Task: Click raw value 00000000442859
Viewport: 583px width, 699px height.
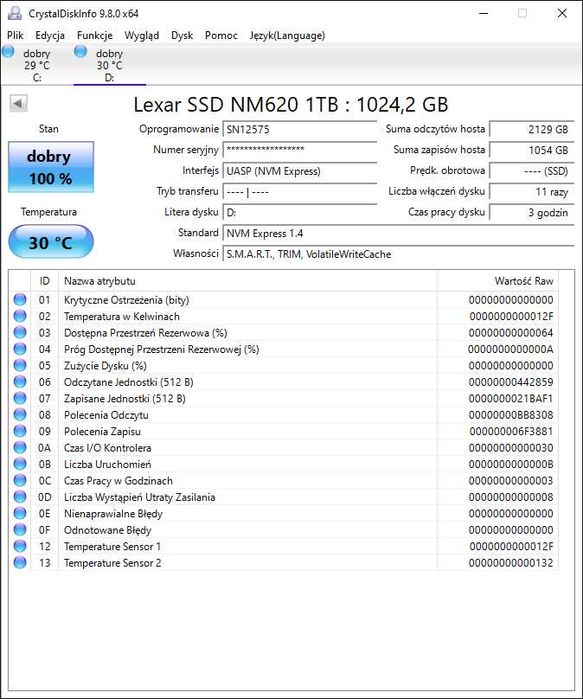Action: point(511,382)
